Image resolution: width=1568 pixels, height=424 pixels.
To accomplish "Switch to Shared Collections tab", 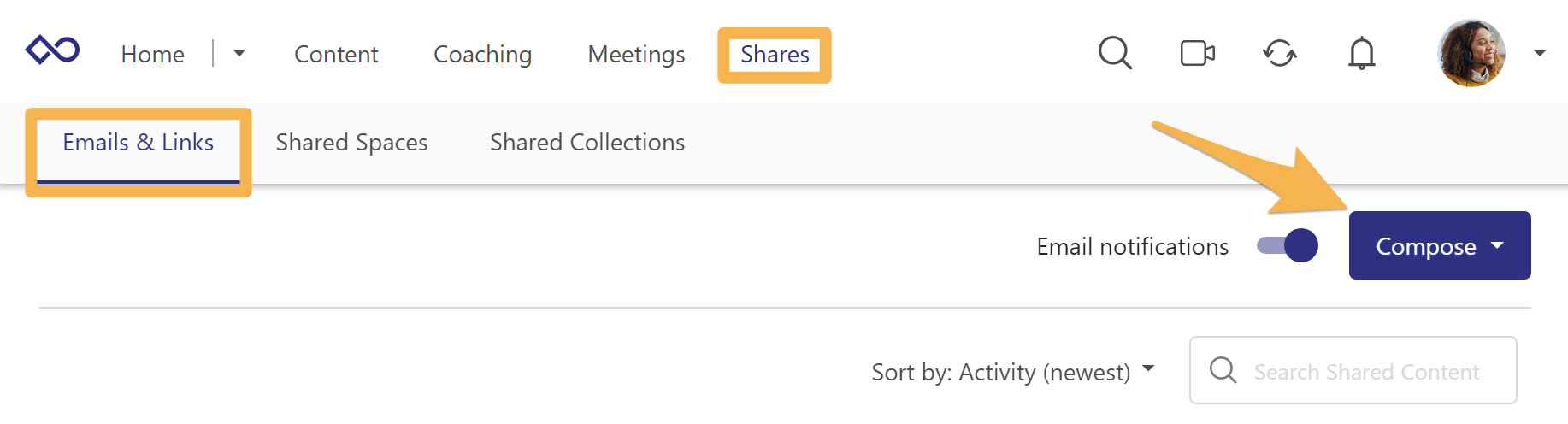I will [x=587, y=143].
